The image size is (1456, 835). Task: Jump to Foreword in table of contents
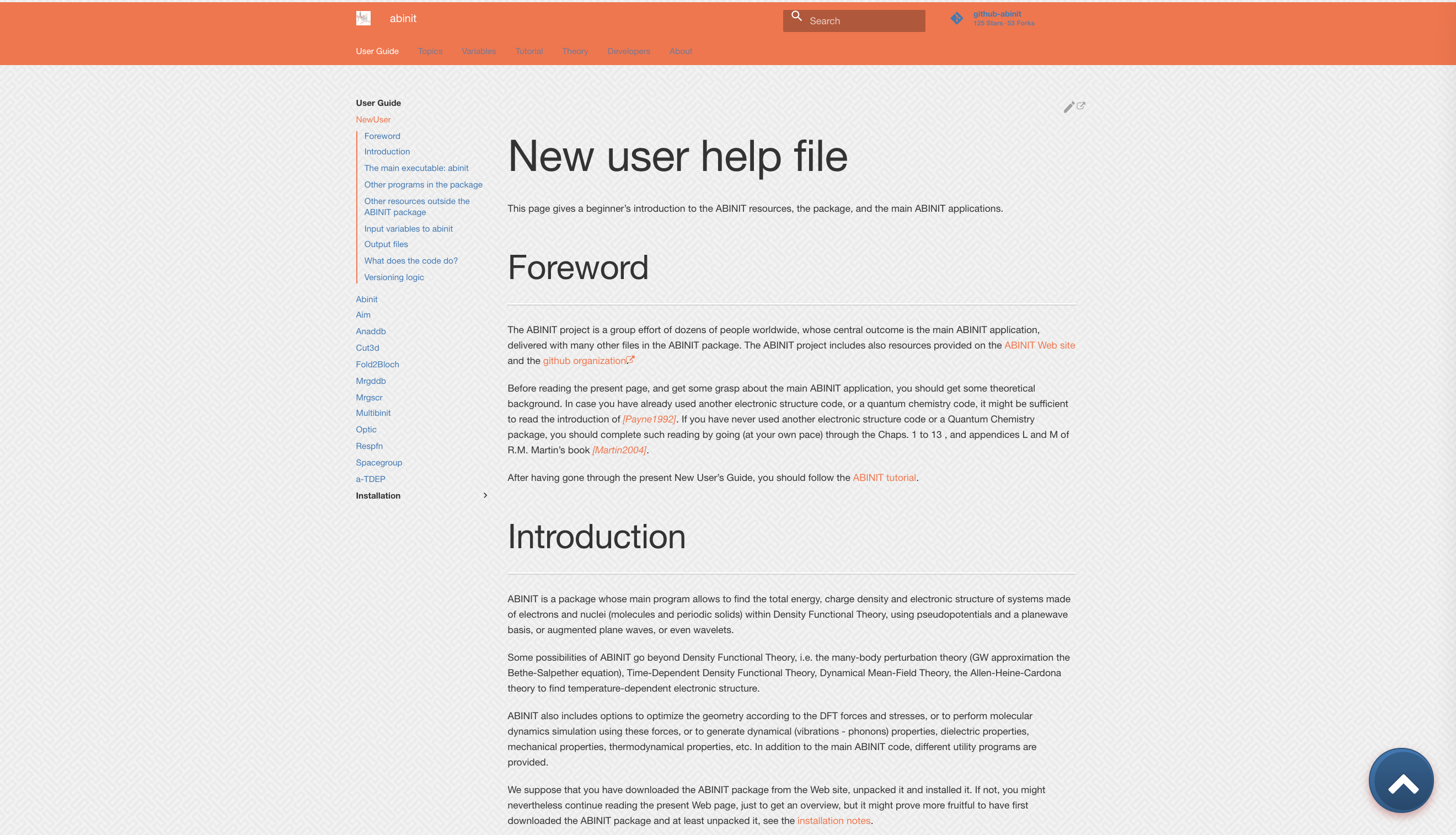[382, 136]
